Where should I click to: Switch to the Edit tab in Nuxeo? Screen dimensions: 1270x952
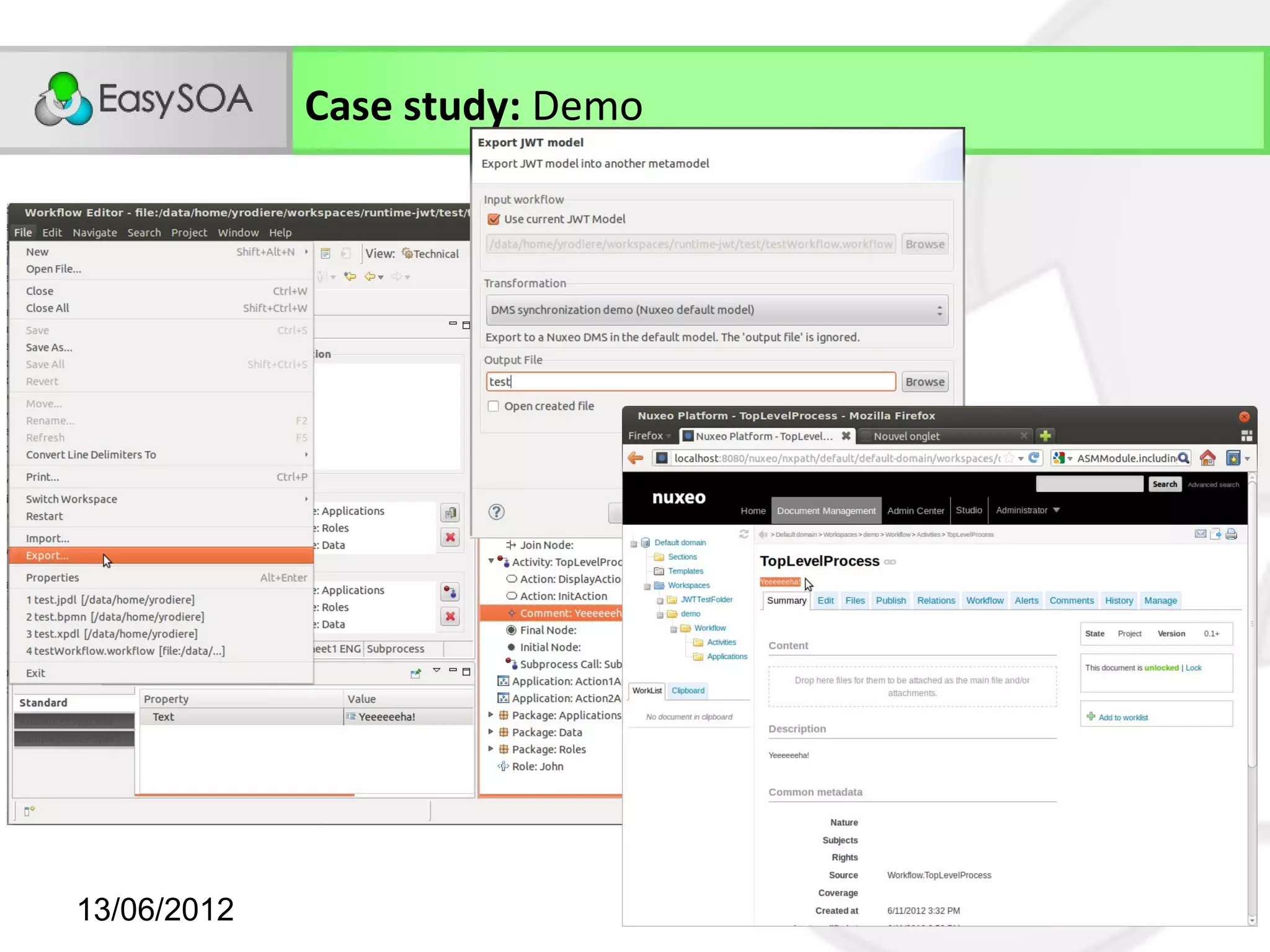(x=825, y=600)
